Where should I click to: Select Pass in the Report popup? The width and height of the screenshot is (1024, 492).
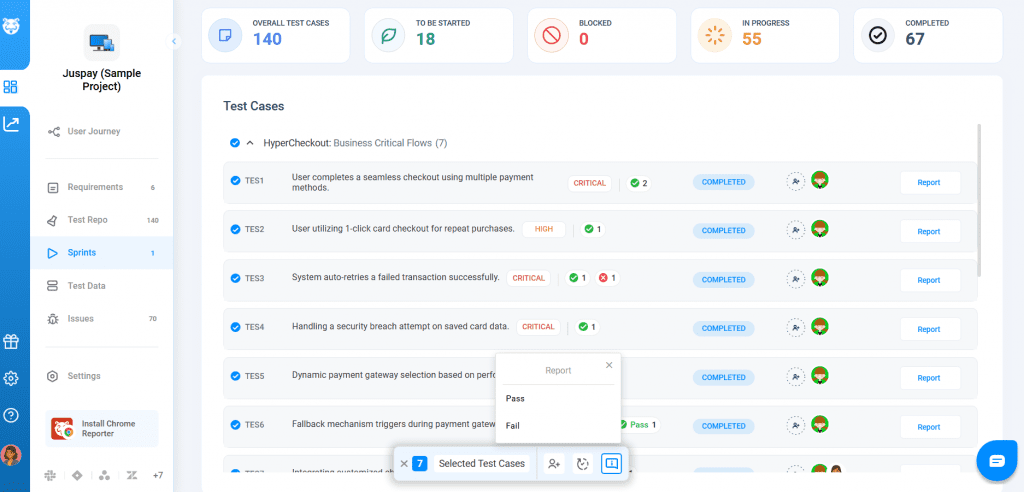click(x=515, y=399)
